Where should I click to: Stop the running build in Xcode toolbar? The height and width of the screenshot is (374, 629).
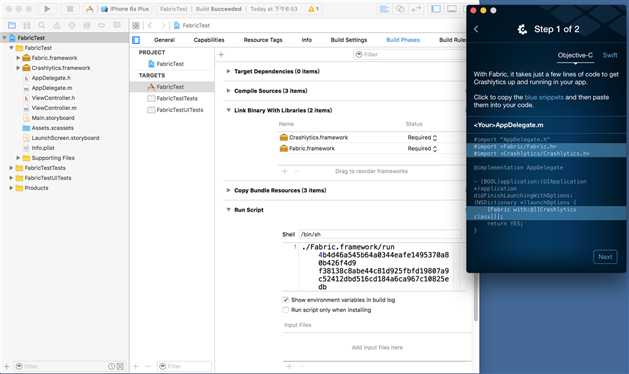point(70,8)
